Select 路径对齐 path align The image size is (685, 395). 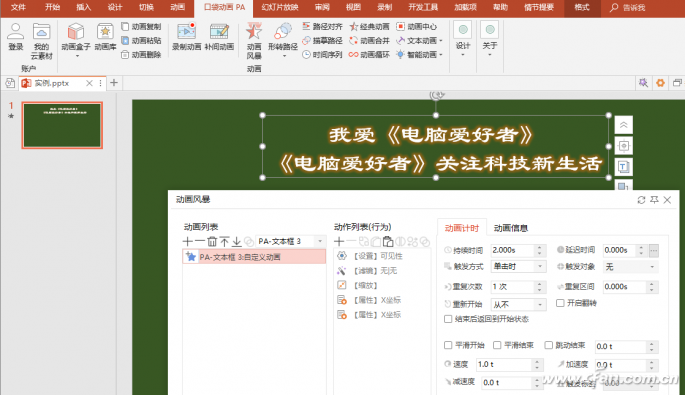point(322,27)
